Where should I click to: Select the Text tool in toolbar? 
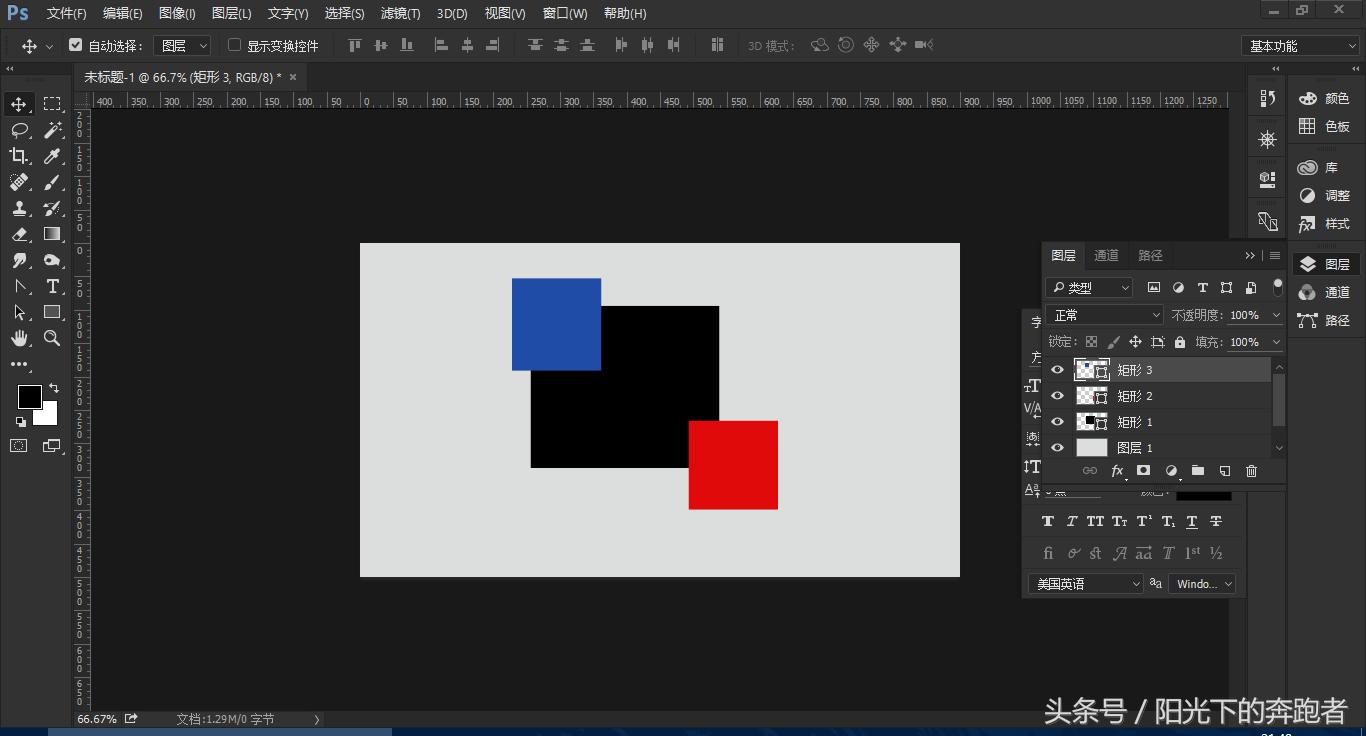pos(52,286)
